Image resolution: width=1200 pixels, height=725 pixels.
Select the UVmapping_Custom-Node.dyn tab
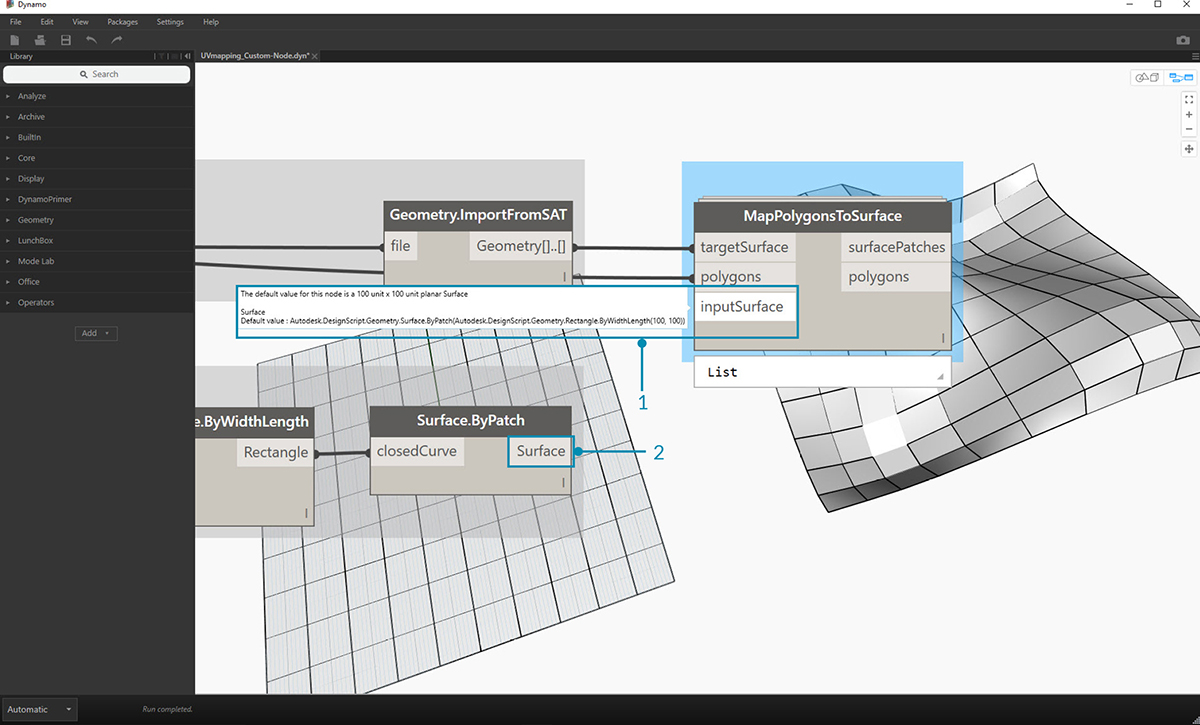coord(254,57)
